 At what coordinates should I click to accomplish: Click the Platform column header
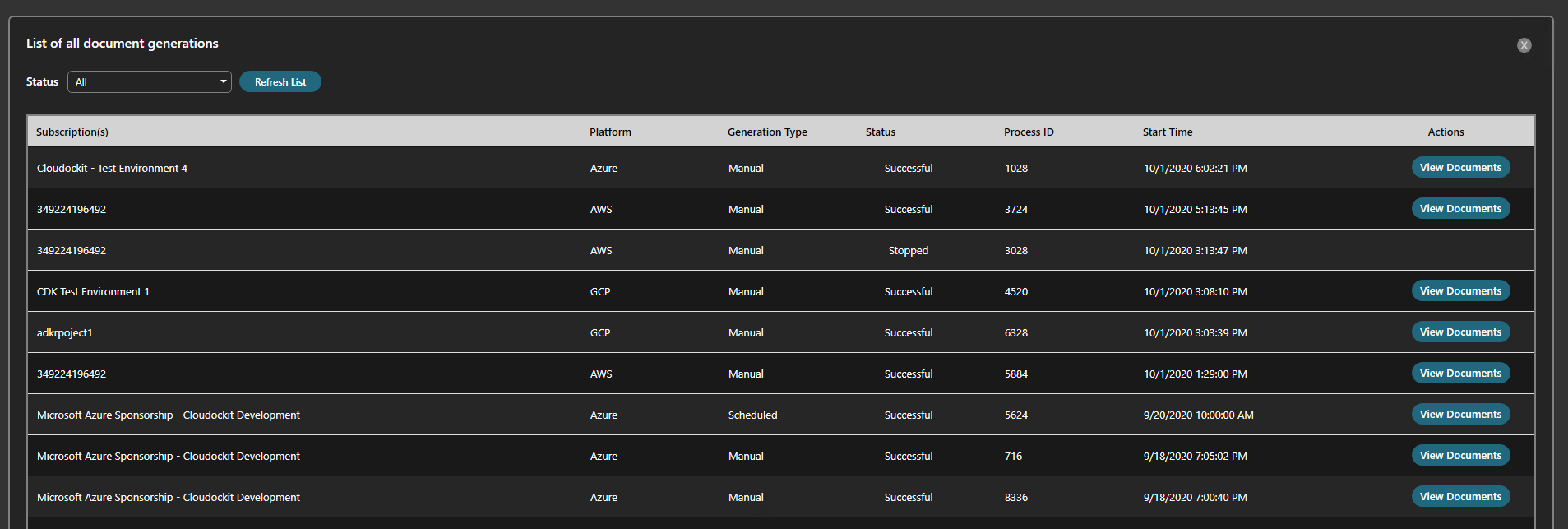610,132
